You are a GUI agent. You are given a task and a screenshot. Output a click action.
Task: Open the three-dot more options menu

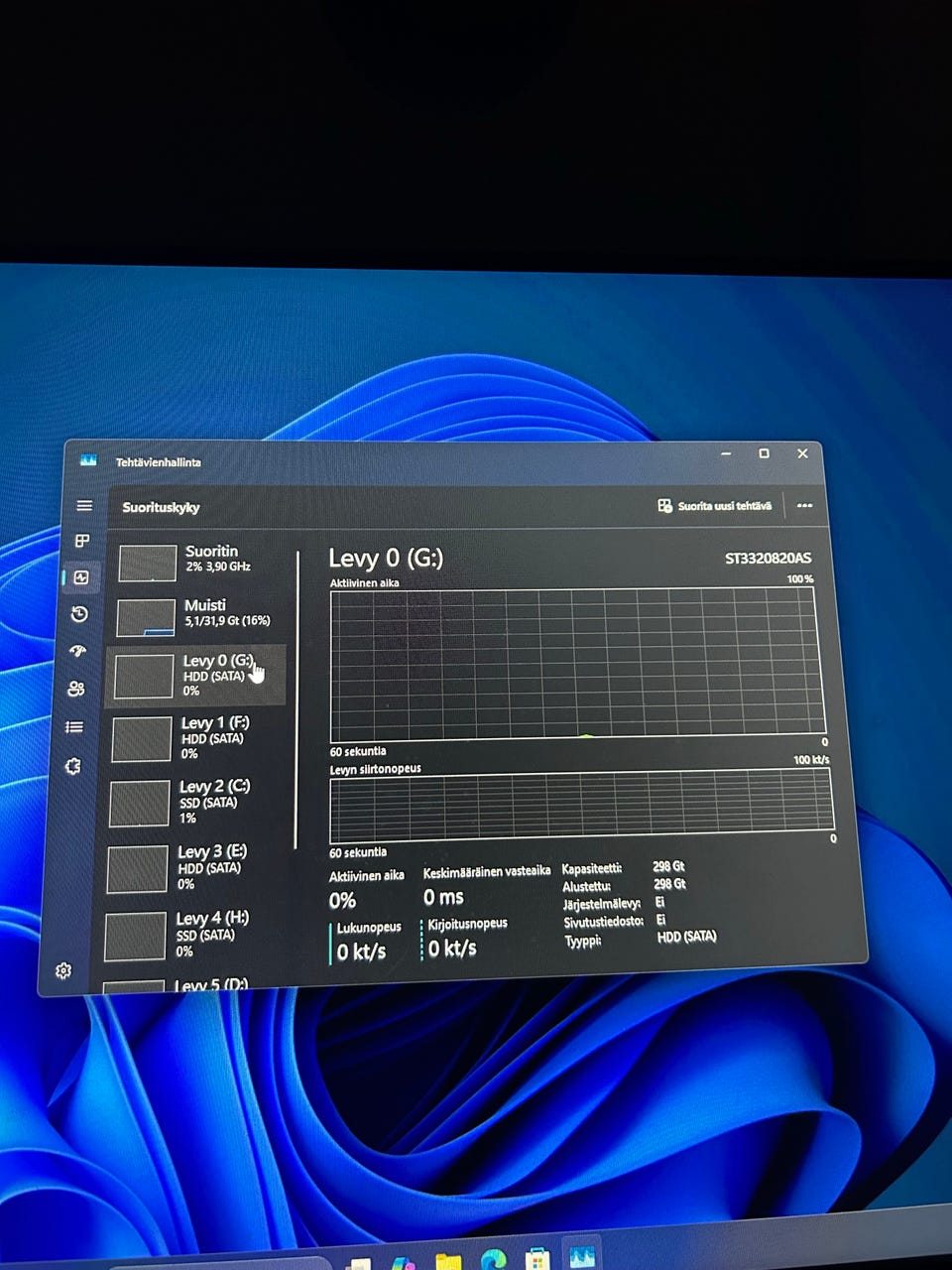click(804, 506)
